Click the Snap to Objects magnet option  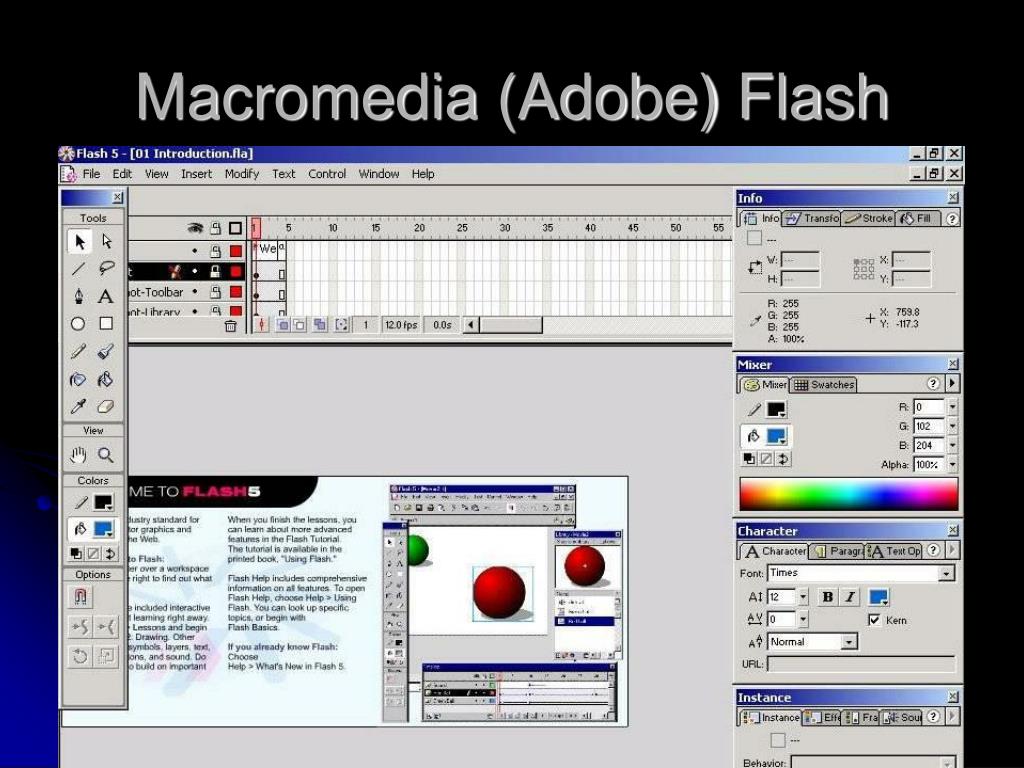pos(80,597)
